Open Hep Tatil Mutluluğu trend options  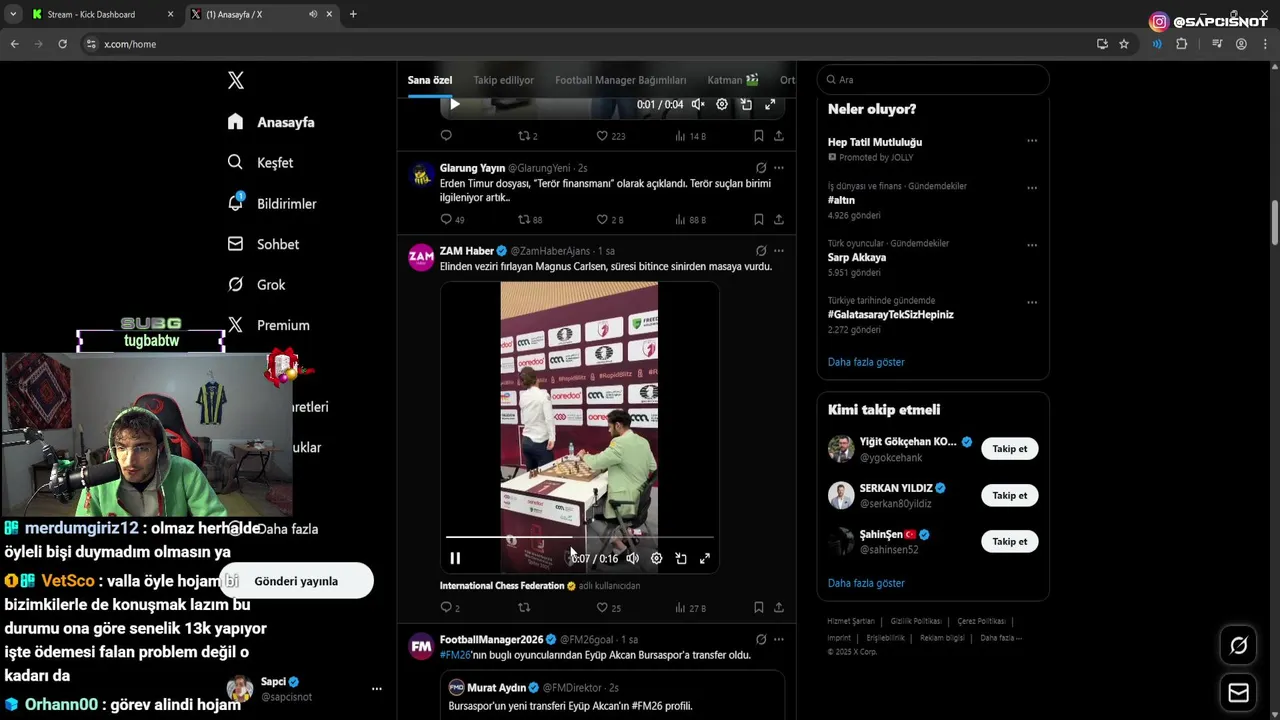(1032, 141)
